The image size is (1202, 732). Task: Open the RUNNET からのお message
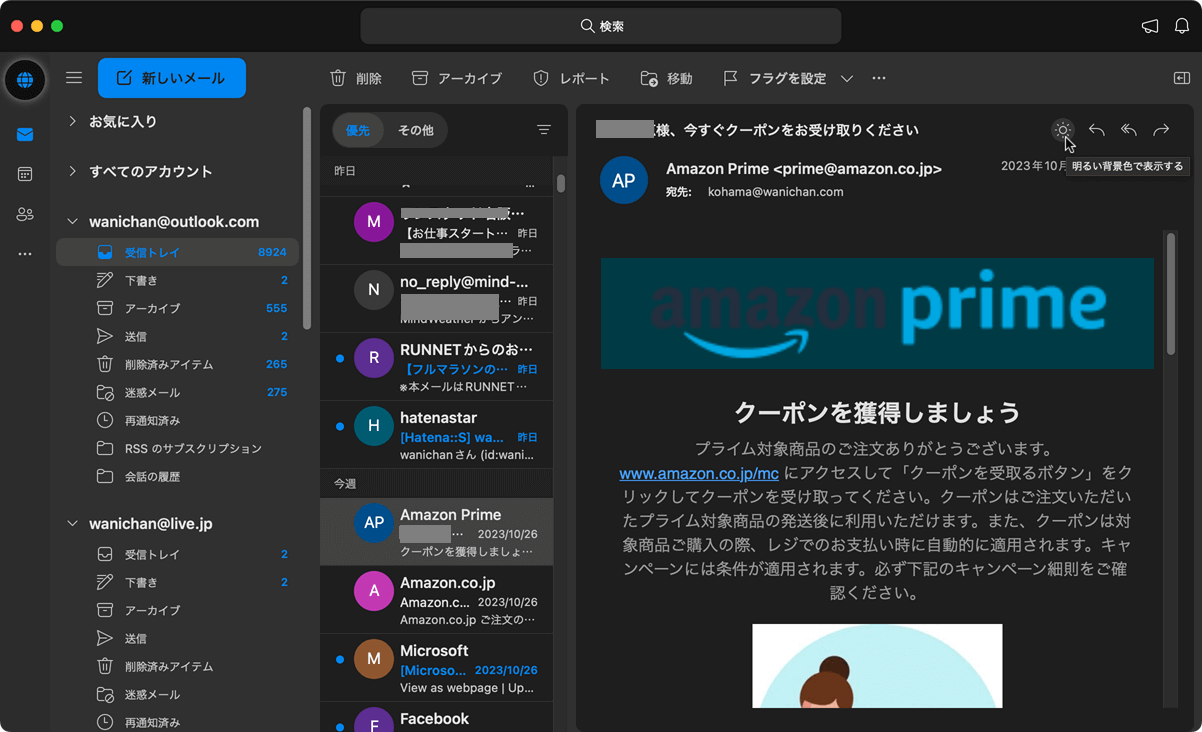click(436, 367)
